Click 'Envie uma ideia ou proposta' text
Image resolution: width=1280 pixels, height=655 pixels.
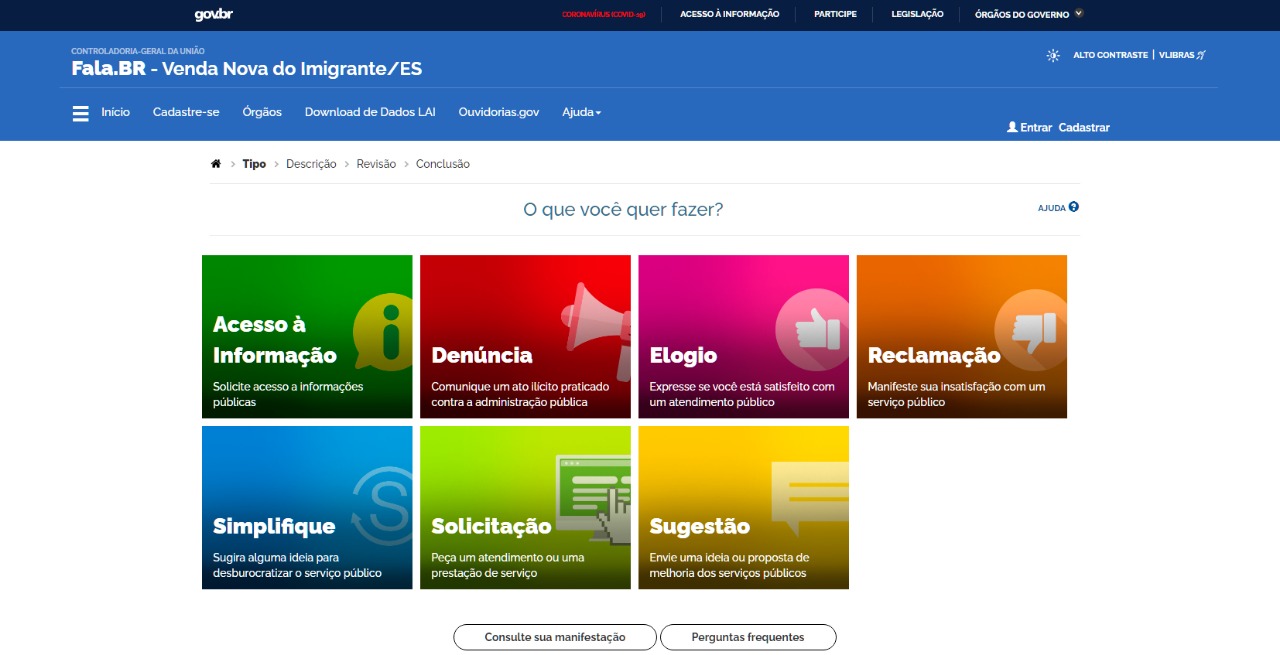tap(729, 565)
